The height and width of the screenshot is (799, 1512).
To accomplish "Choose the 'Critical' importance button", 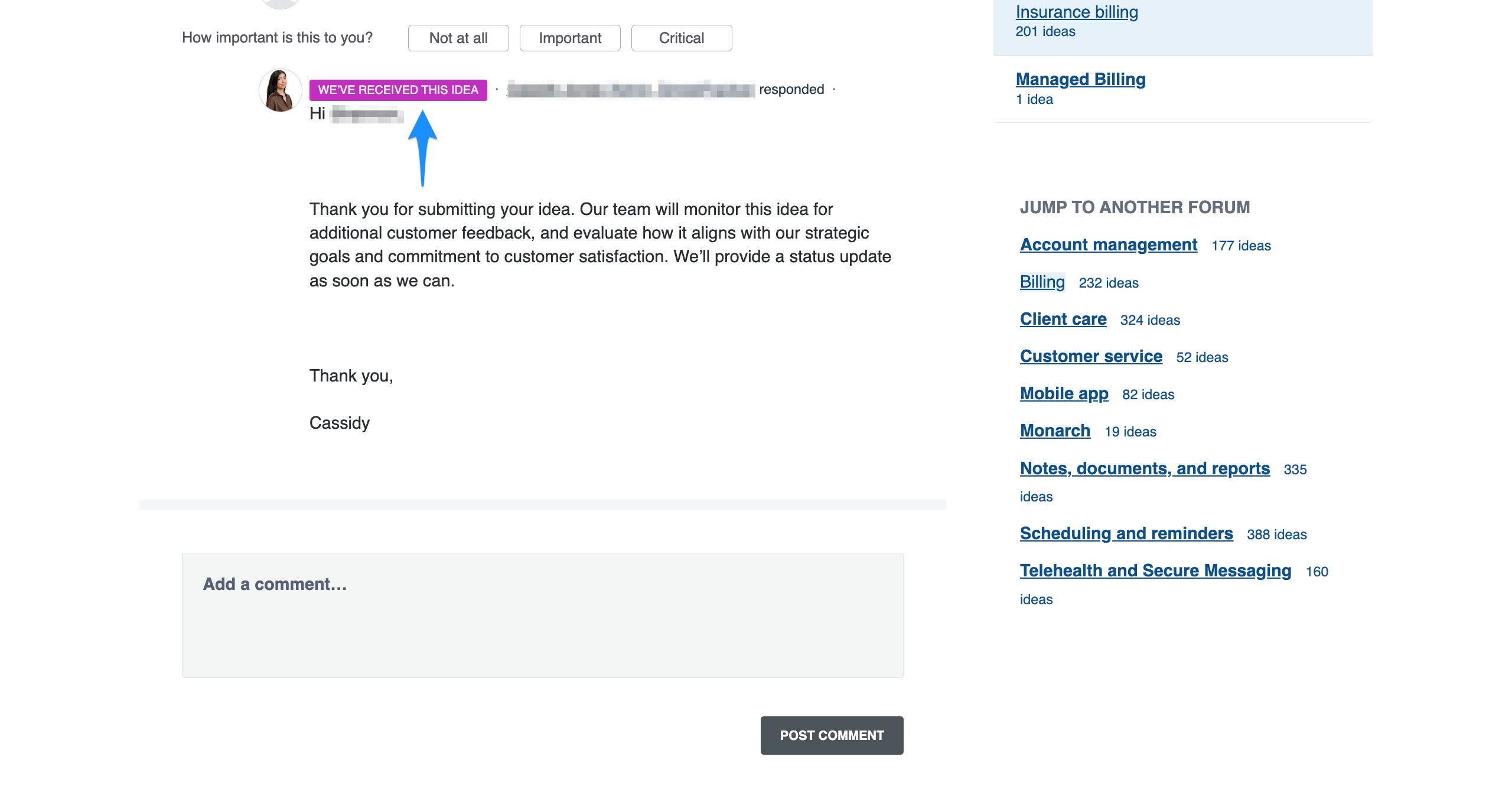I will click(682, 38).
